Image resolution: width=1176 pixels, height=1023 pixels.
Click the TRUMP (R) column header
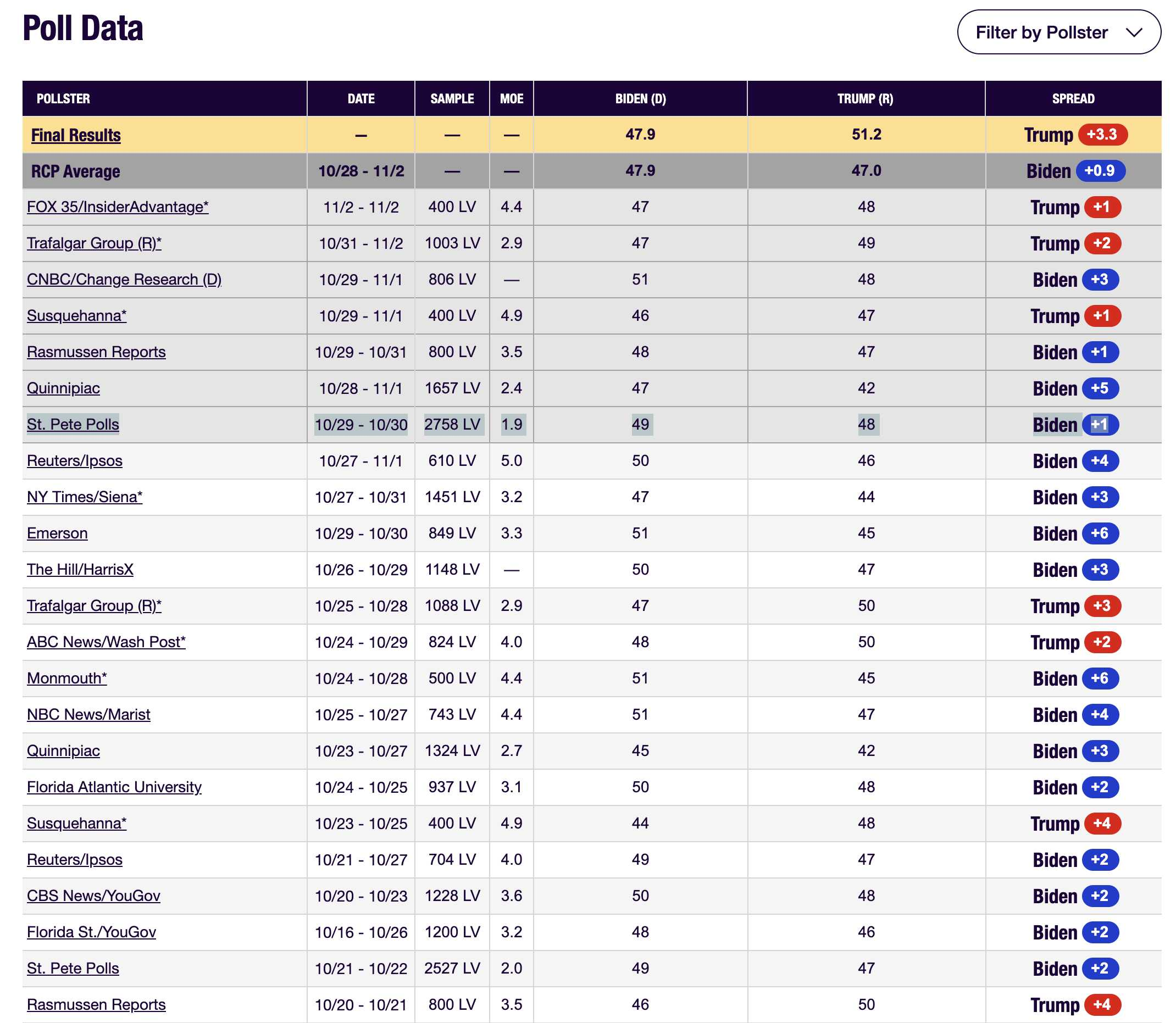tap(866, 99)
